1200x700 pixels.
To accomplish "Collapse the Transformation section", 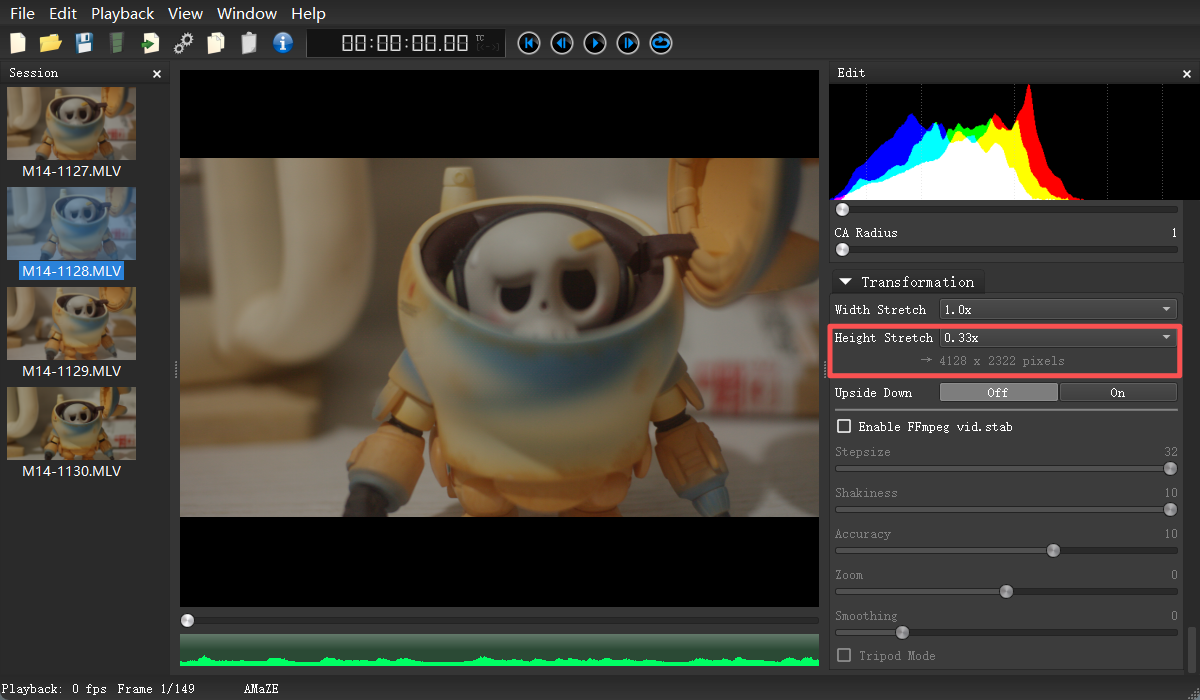I will 846,282.
